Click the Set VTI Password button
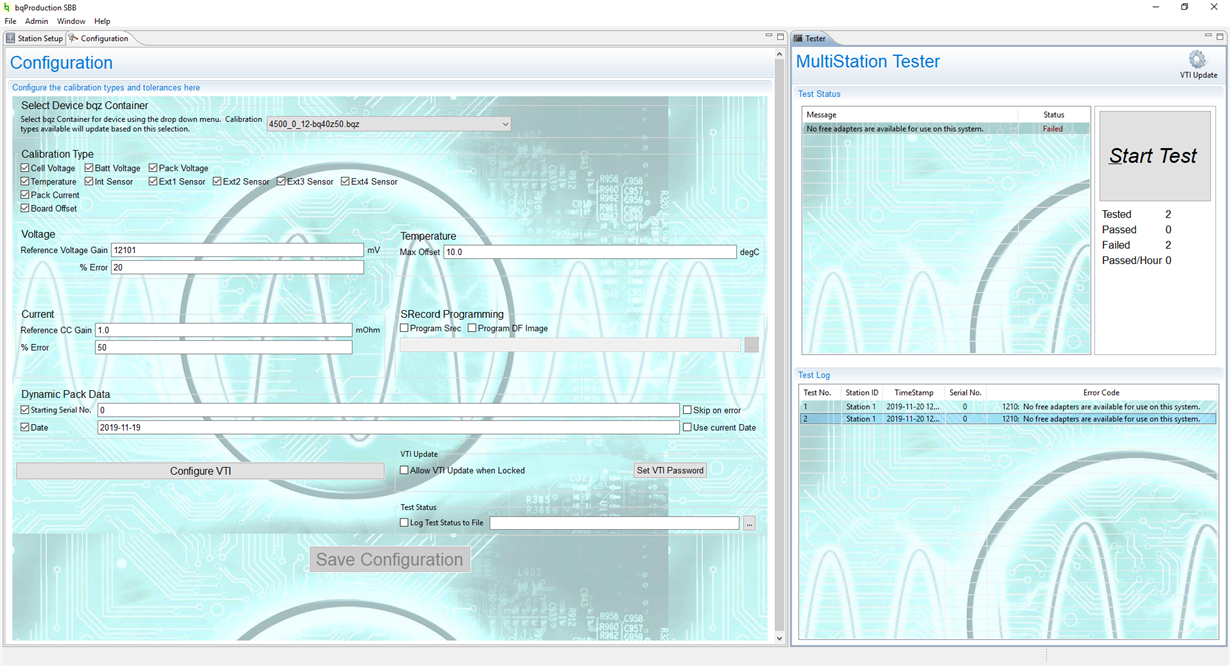 pyautogui.click(x=670, y=470)
